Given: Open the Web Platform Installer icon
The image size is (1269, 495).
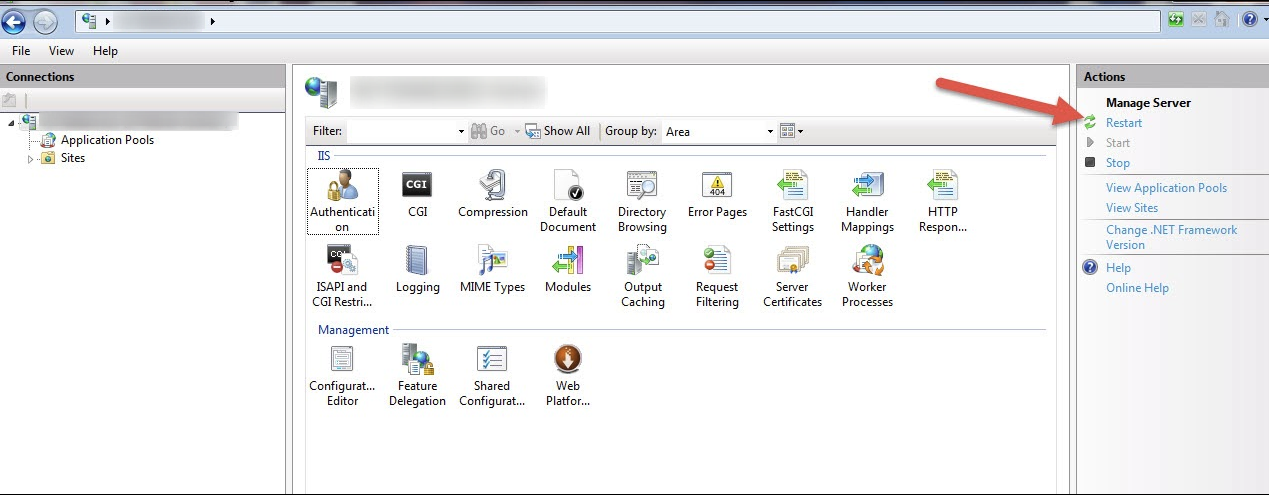Looking at the screenshot, I should pyautogui.click(x=568, y=360).
